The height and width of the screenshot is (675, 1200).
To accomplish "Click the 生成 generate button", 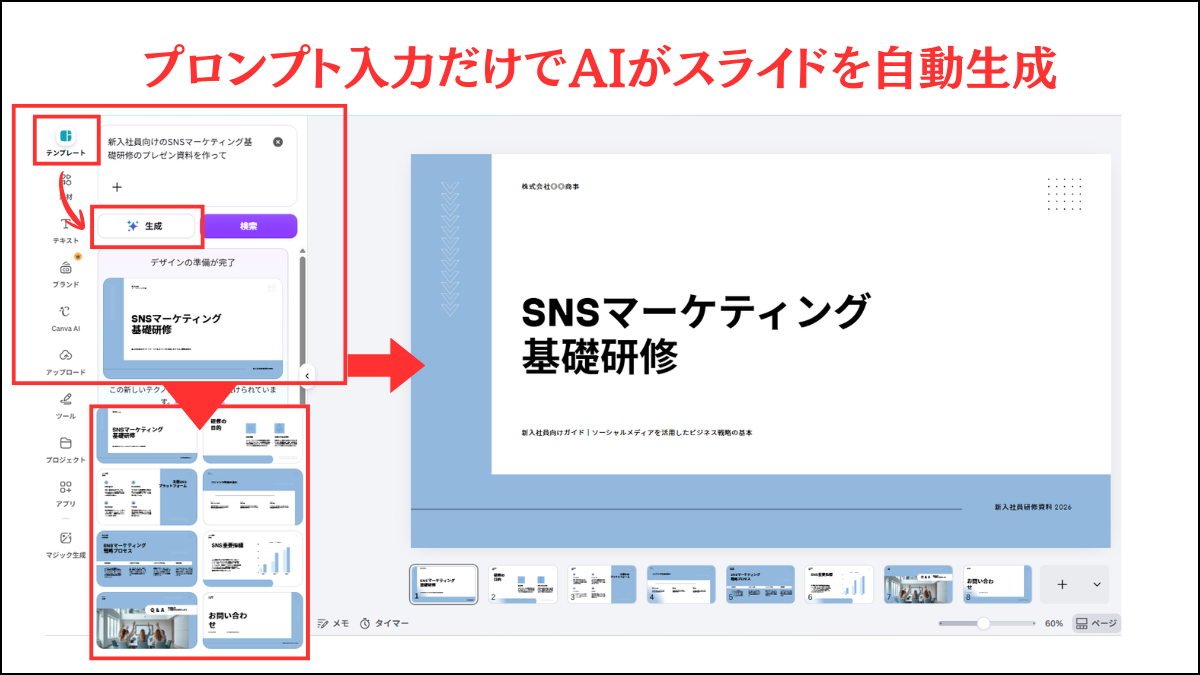I will 147,226.
